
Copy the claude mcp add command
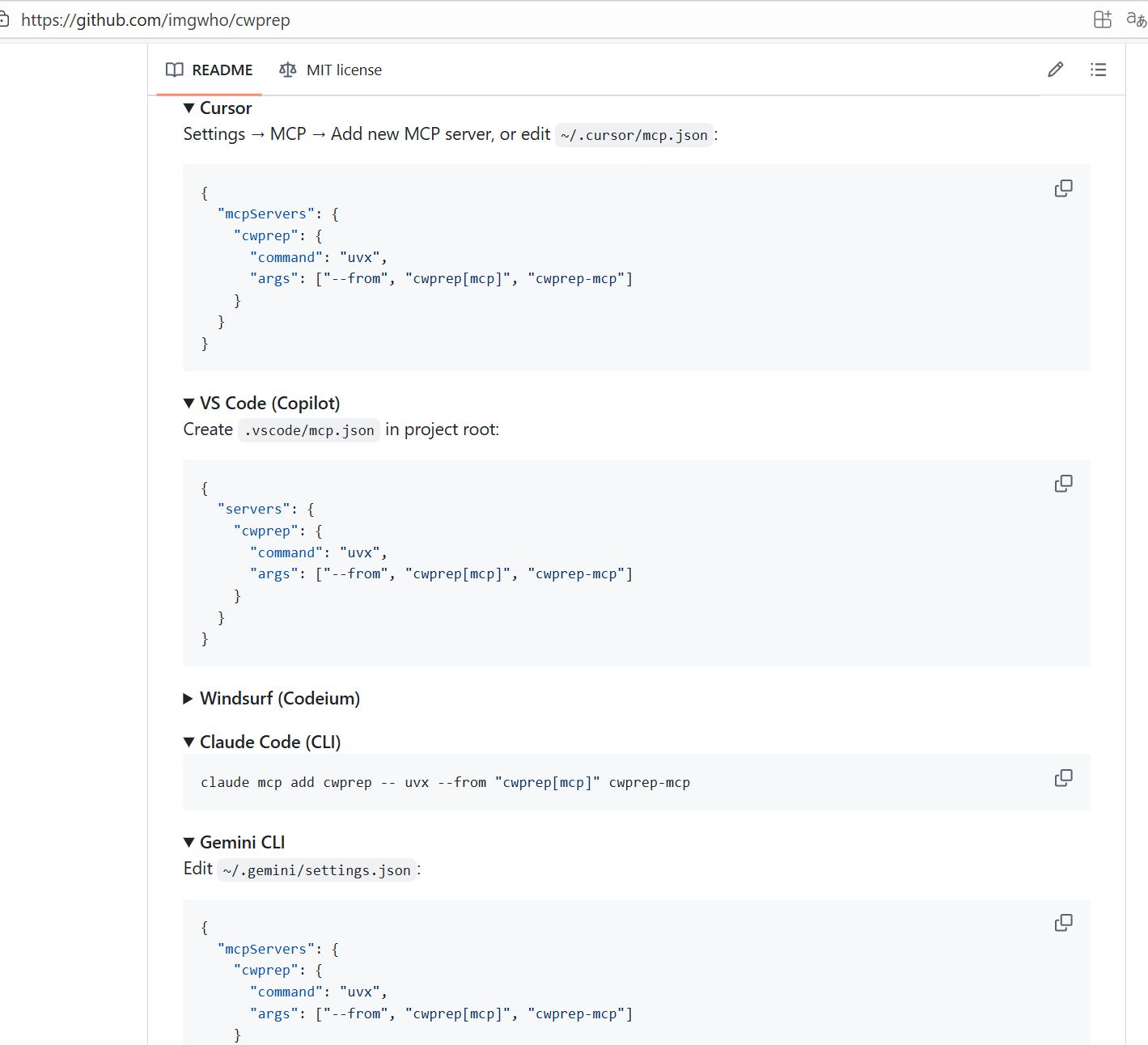[x=1063, y=778]
